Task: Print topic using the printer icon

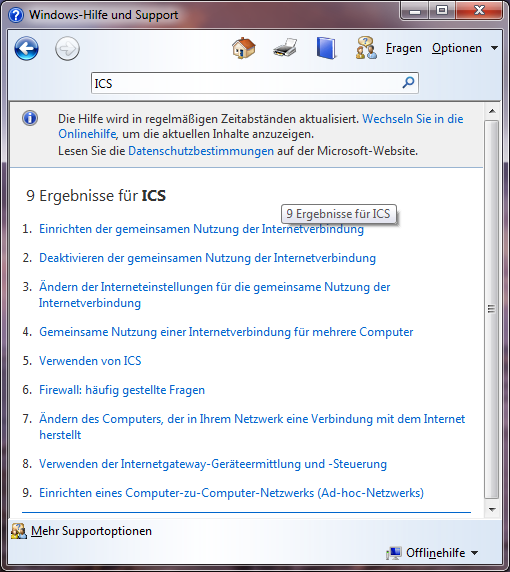Action: 285,48
